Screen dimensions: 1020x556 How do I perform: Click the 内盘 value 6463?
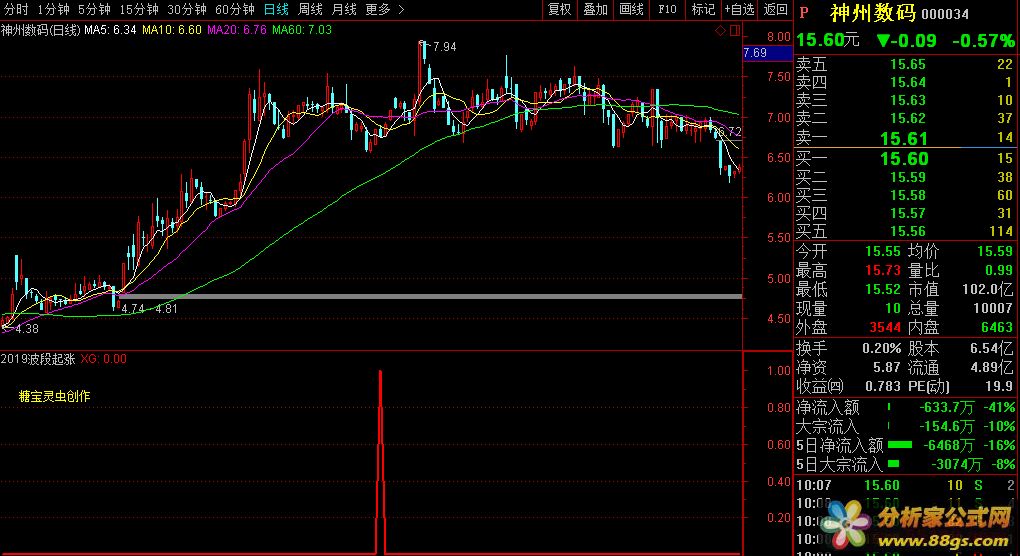pos(997,327)
